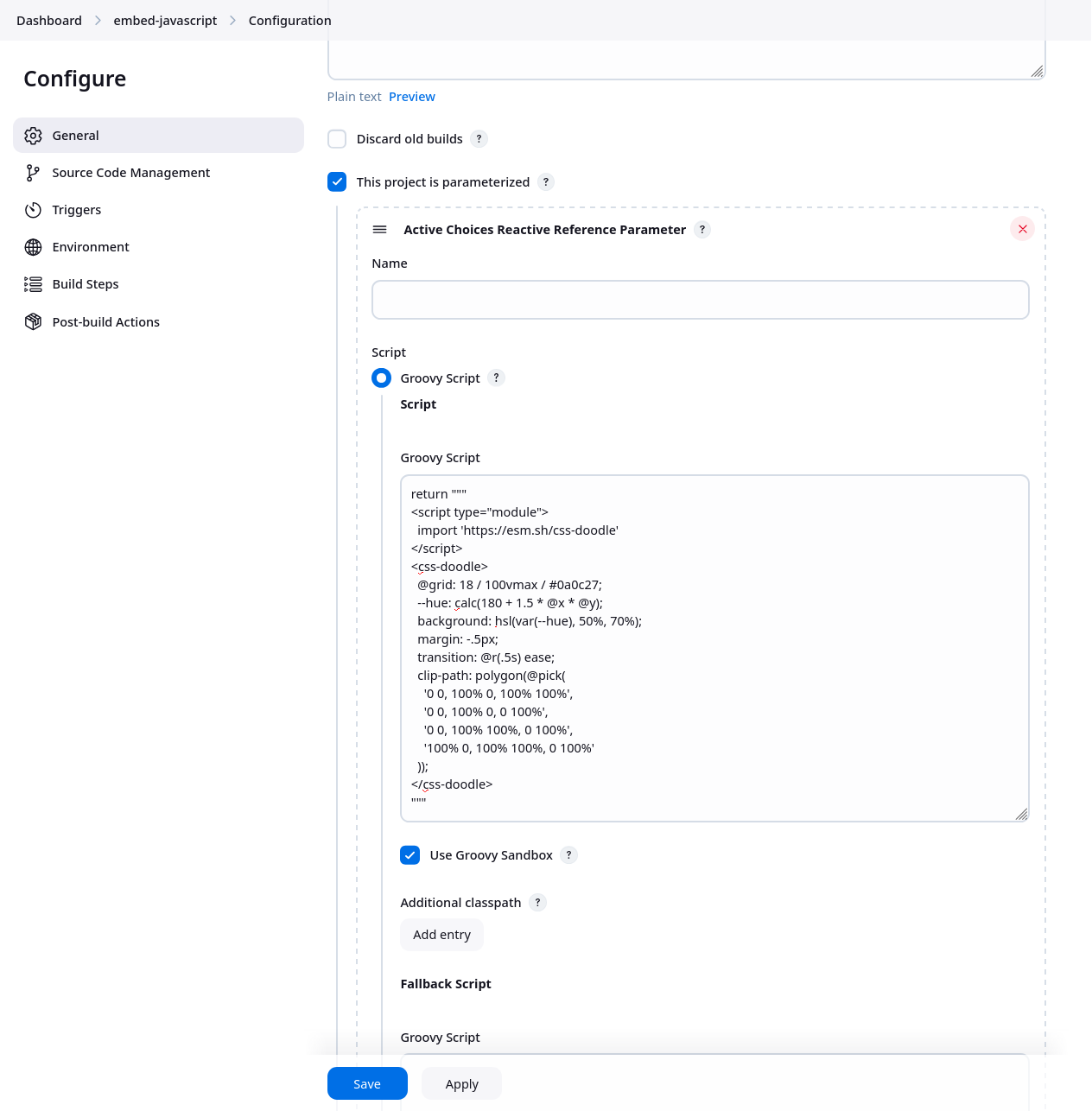Click the Plain text label

point(354,97)
